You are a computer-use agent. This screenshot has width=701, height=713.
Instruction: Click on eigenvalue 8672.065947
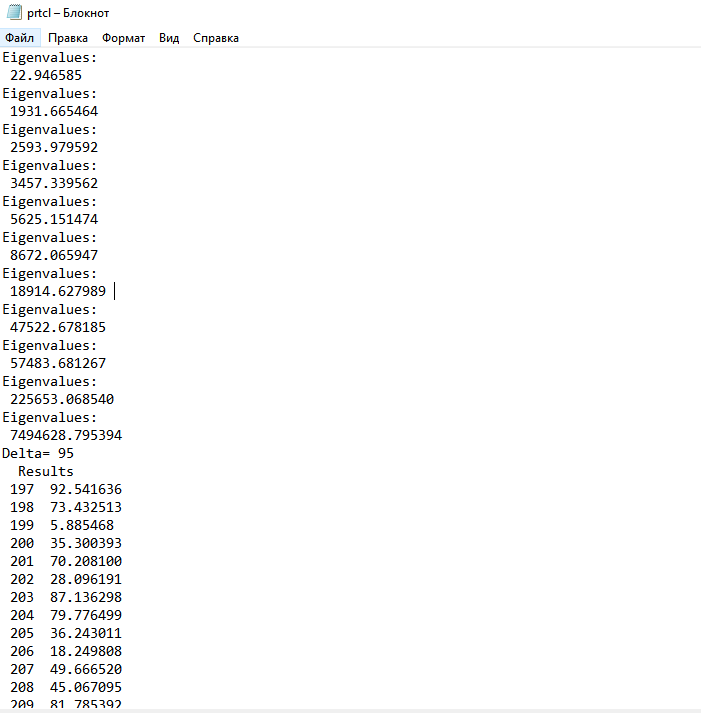click(x=54, y=255)
